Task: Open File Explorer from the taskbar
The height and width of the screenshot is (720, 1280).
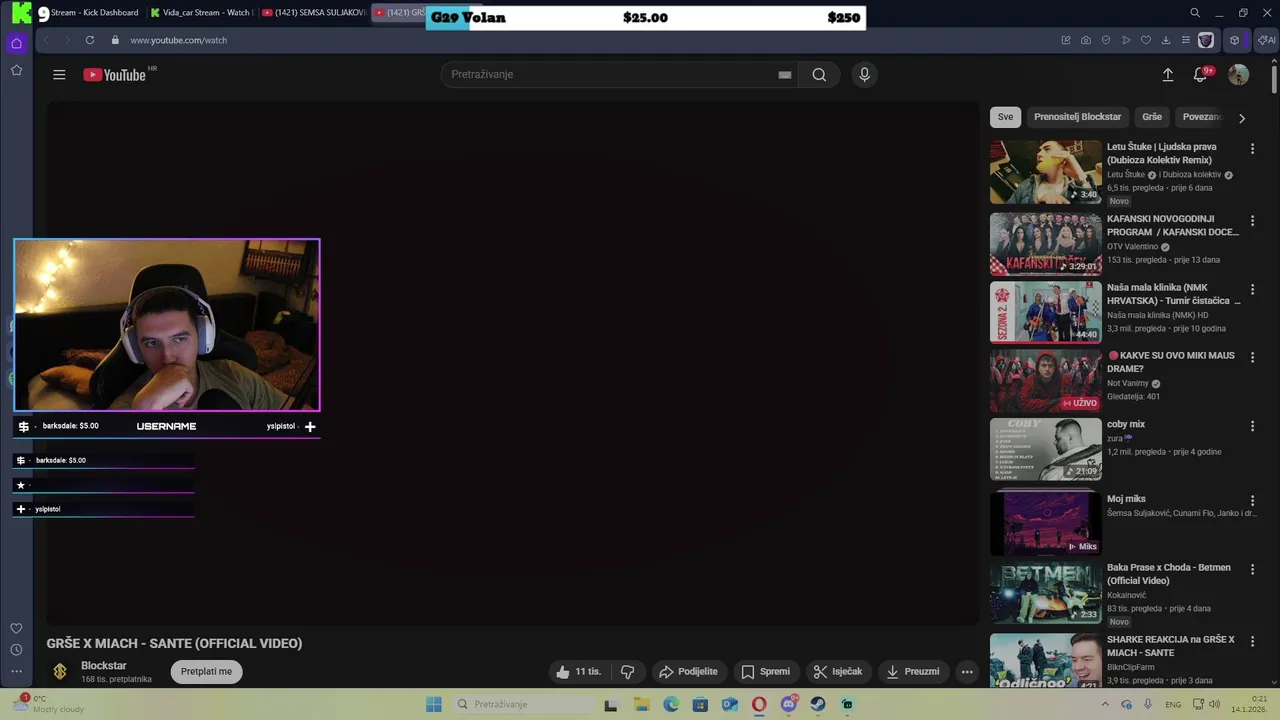Action: point(641,704)
